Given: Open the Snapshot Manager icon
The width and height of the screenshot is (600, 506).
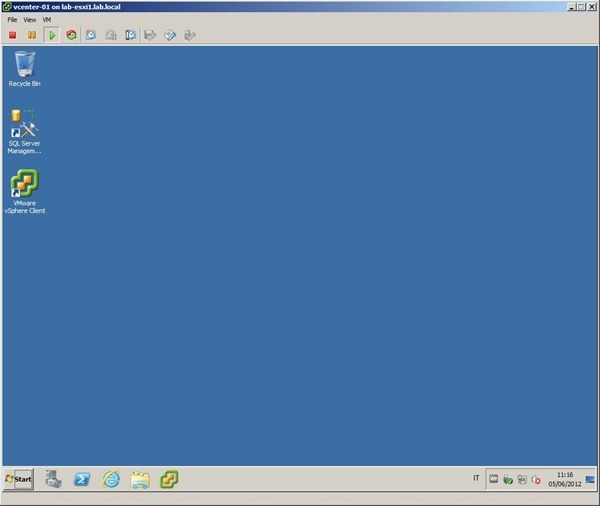Looking at the screenshot, I should pyautogui.click(x=130, y=35).
